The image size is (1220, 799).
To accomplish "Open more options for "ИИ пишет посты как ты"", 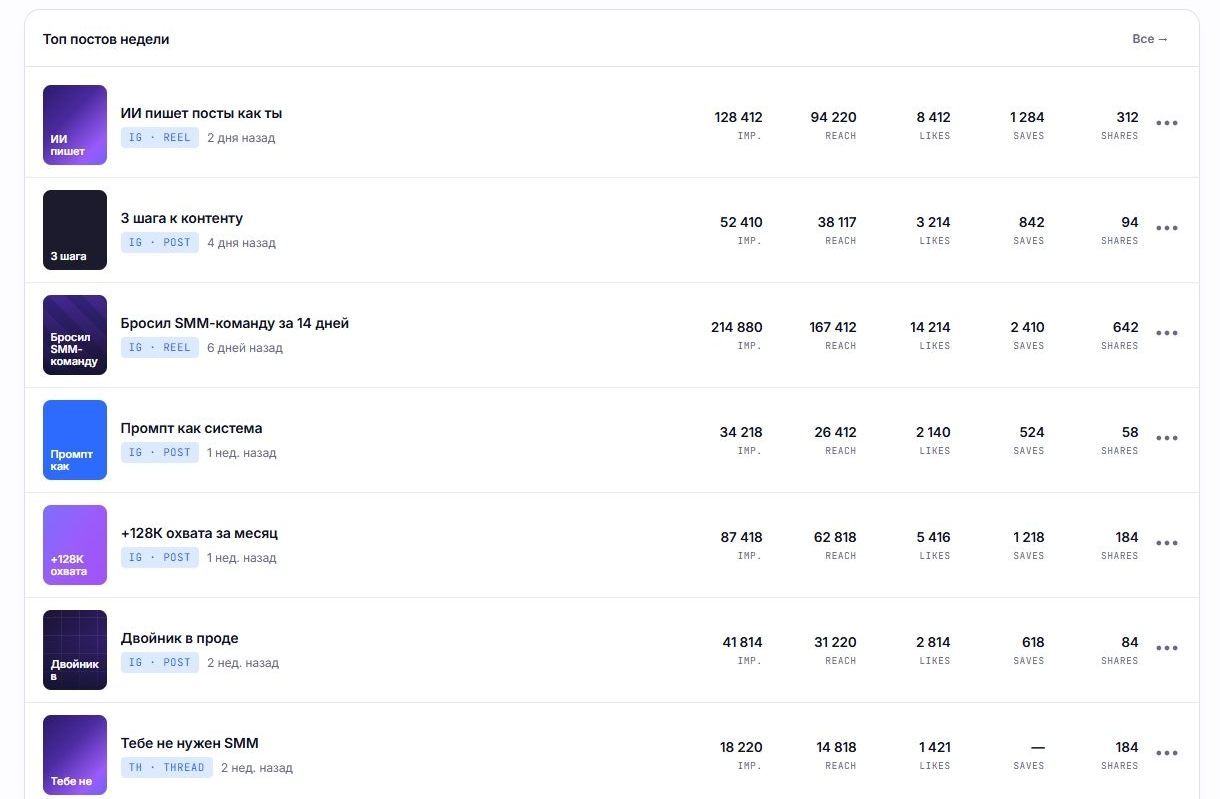I will point(1166,123).
